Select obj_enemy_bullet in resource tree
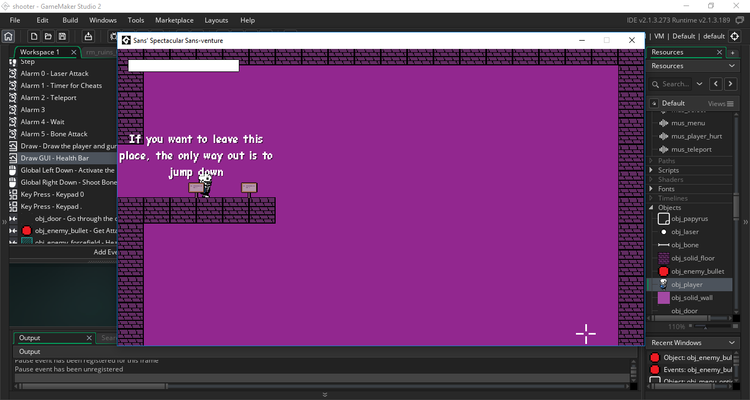The image size is (750, 400). 697,271
